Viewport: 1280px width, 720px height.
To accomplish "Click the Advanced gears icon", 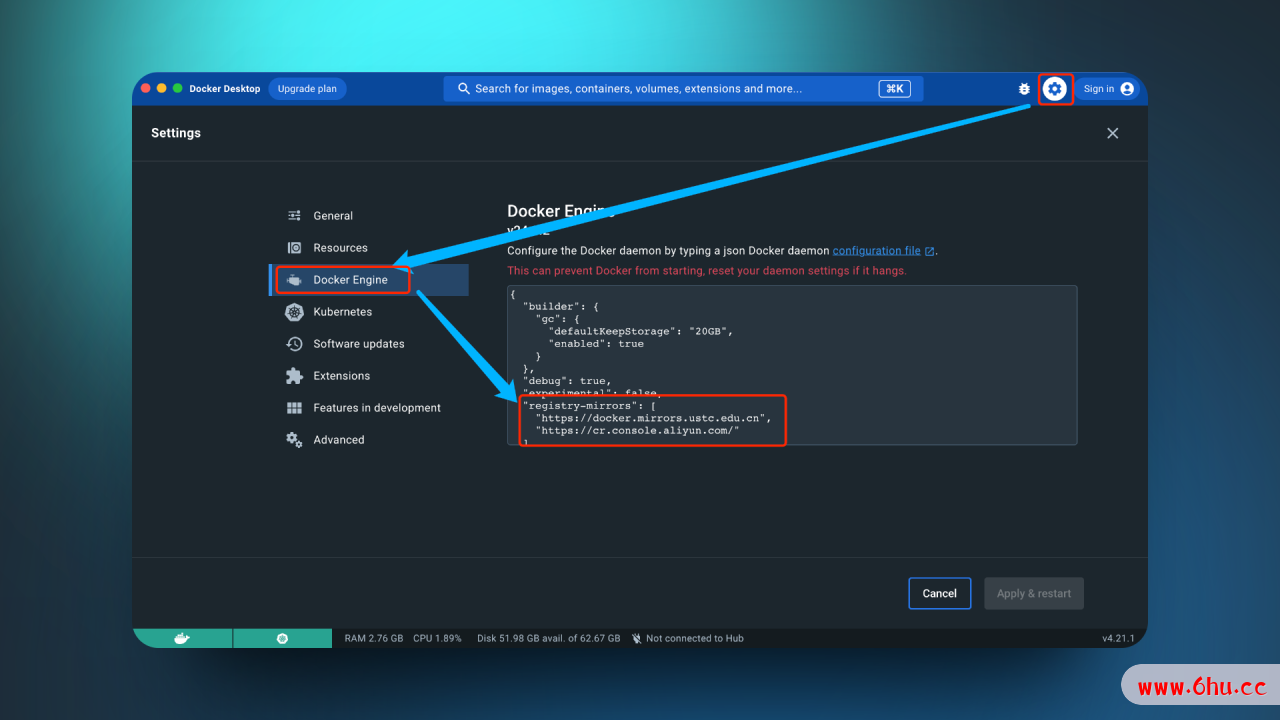I will tap(294, 440).
